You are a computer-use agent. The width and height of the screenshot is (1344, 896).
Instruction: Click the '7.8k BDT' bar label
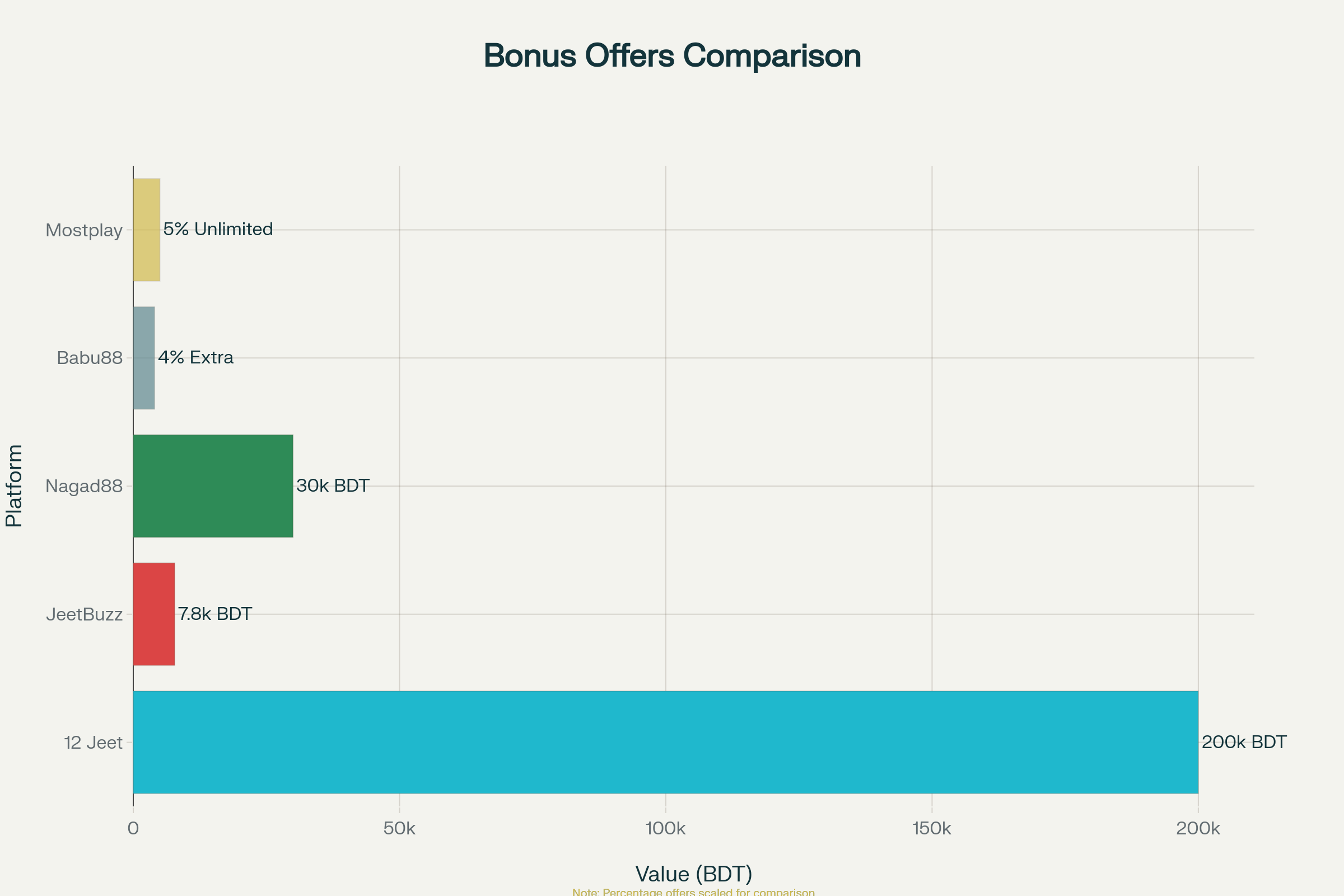click(x=215, y=614)
